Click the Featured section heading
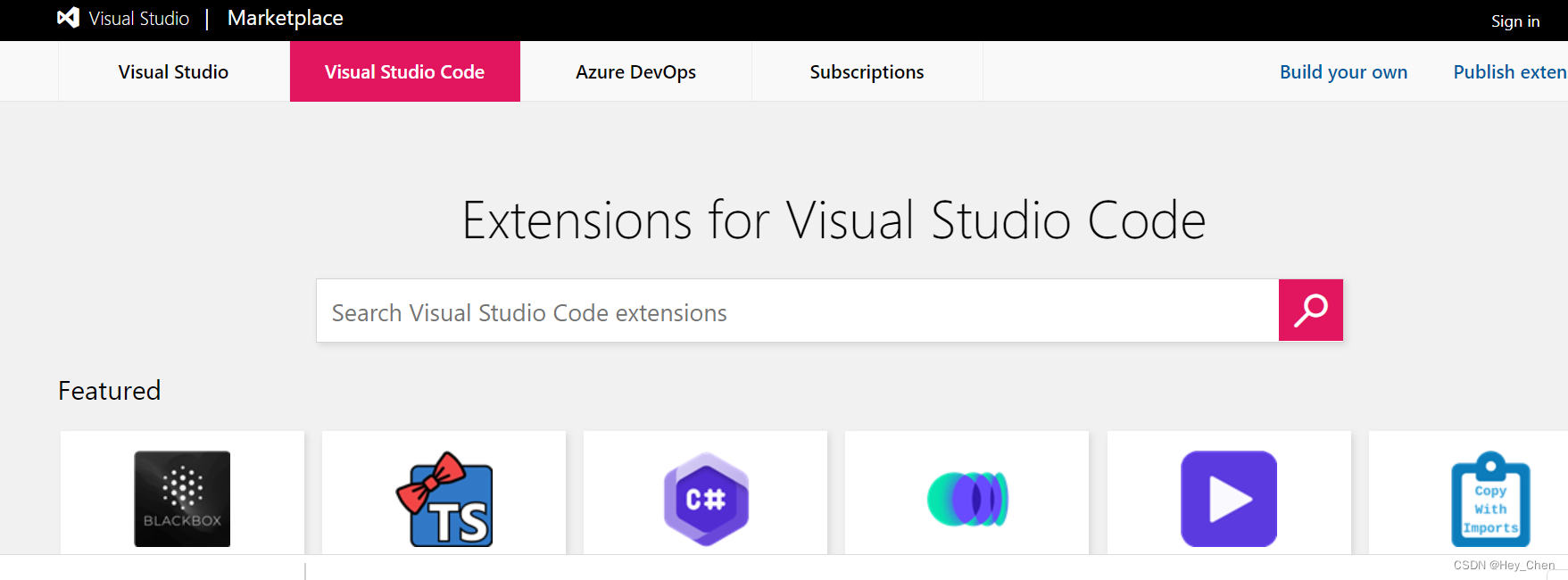 click(110, 391)
